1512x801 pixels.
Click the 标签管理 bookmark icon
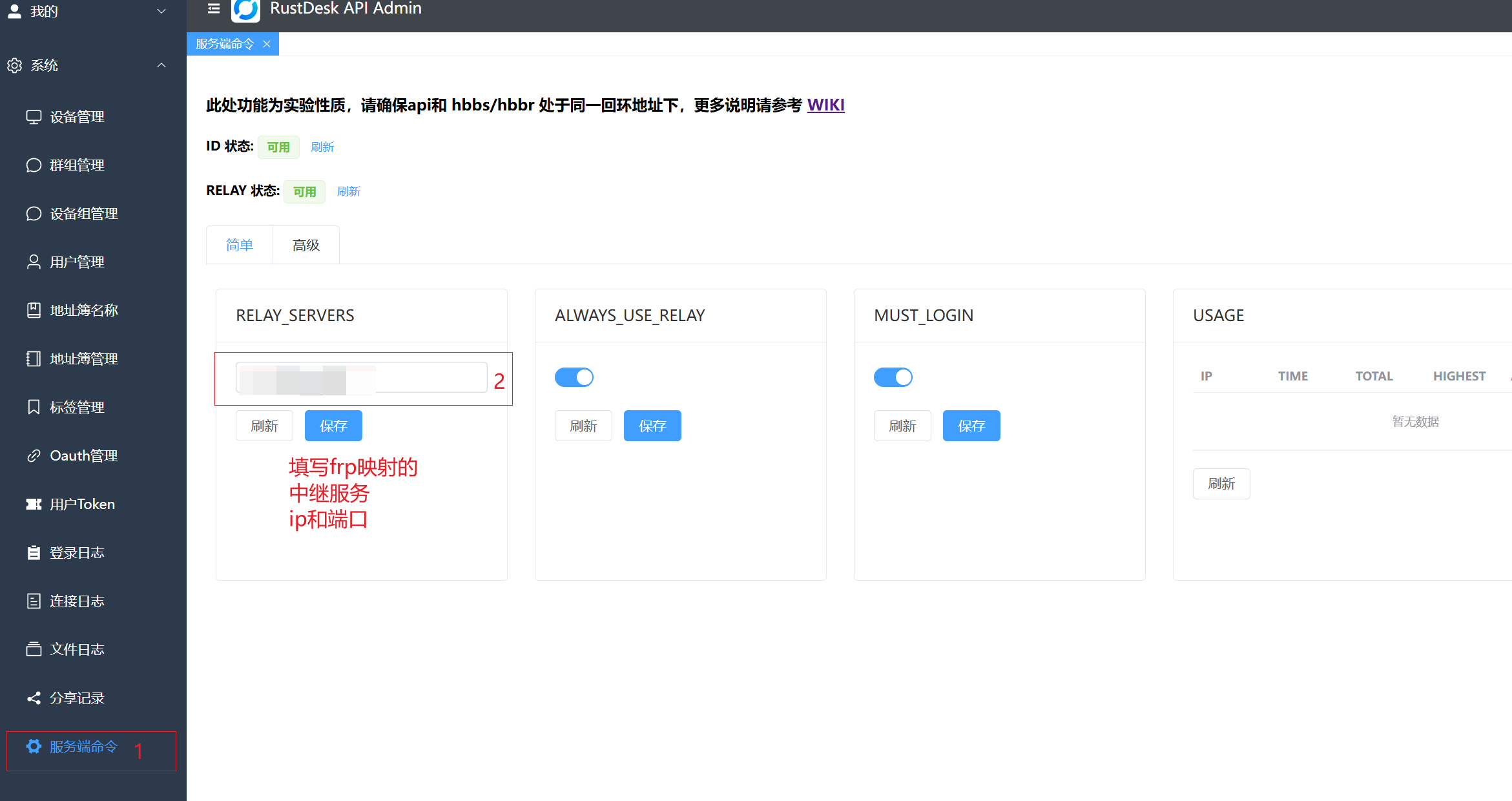tap(34, 407)
